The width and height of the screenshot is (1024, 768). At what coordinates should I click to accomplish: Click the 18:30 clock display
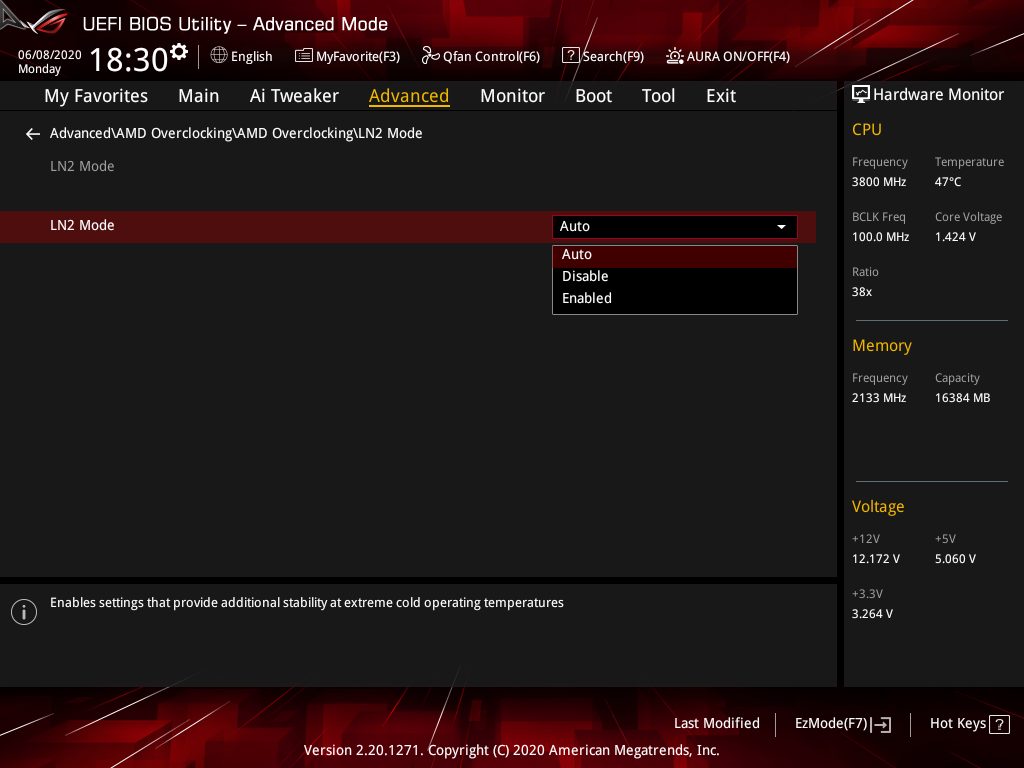click(129, 59)
